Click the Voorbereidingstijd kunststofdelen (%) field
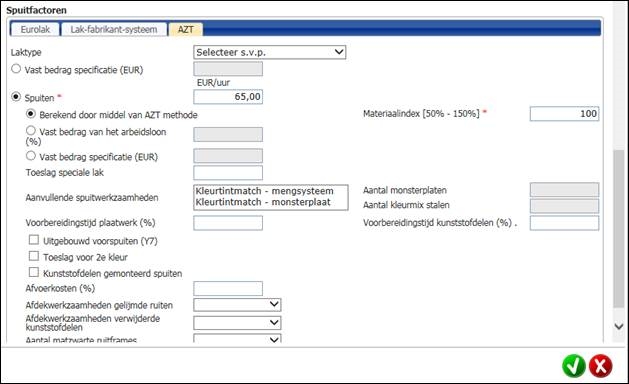This screenshot has height=384, width=629. coord(564,223)
